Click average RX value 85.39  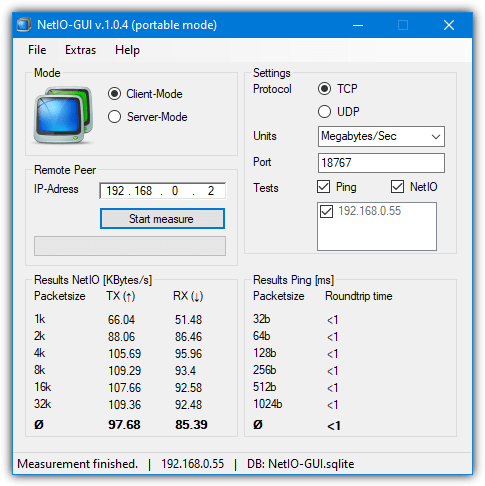(x=191, y=425)
